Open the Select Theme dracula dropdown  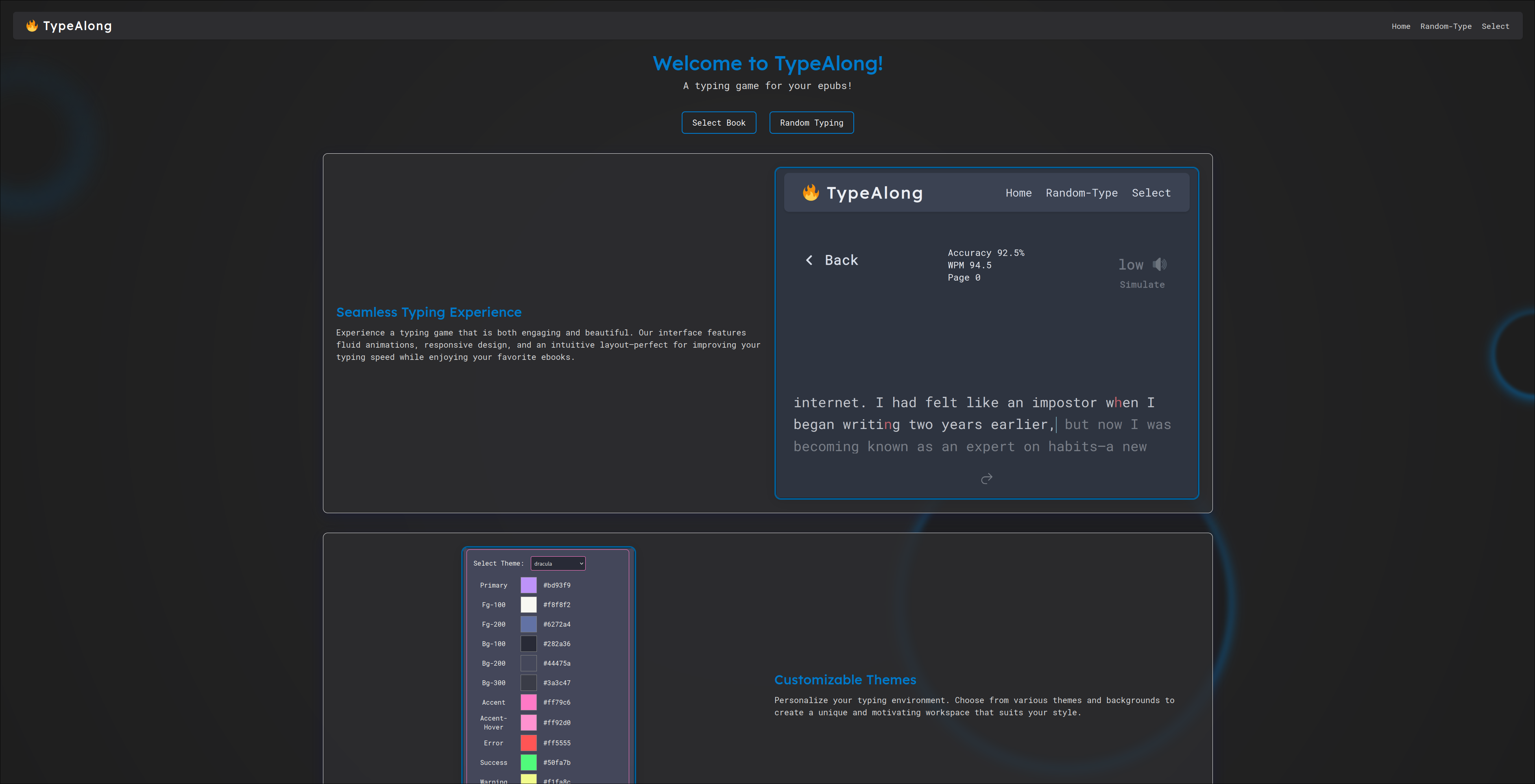(558, 564)
